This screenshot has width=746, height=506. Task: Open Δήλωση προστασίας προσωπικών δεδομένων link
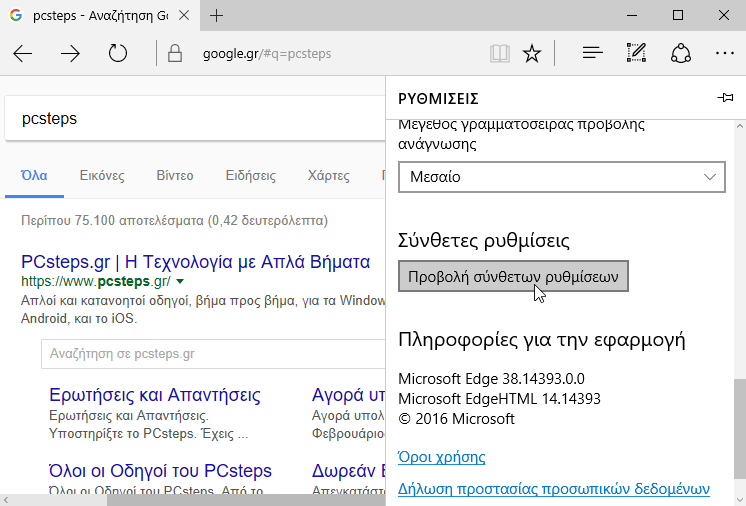click(554, 489)
